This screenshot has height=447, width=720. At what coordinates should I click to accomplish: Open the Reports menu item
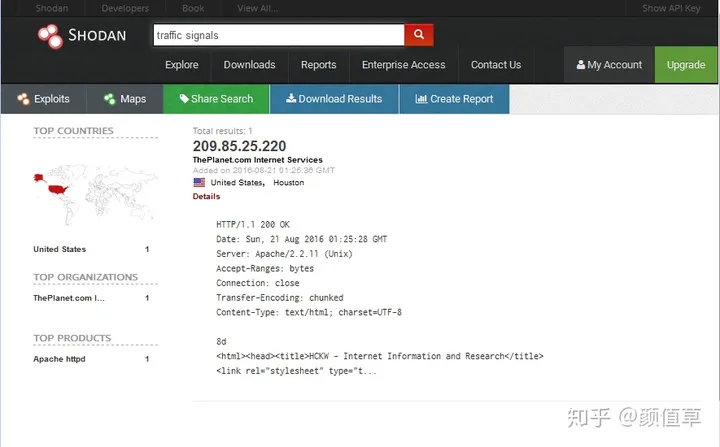tap(319, 65)
